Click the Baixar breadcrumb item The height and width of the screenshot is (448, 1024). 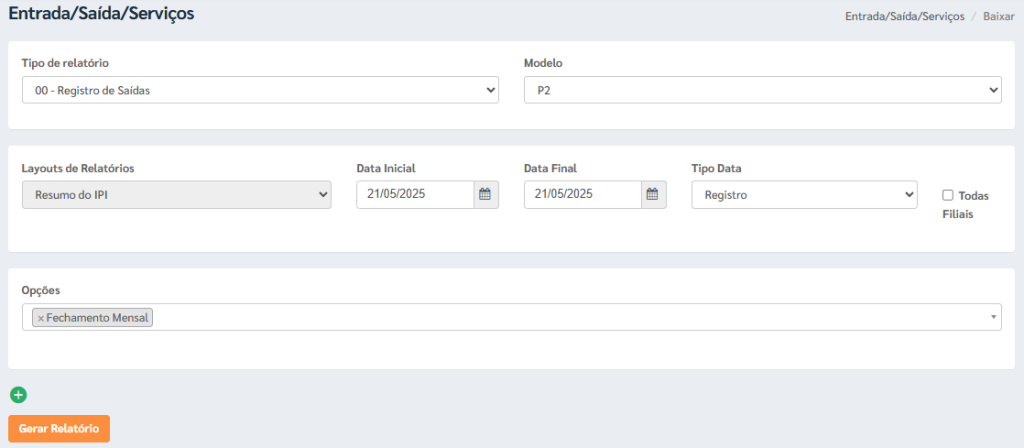click(x=999, y=16)
